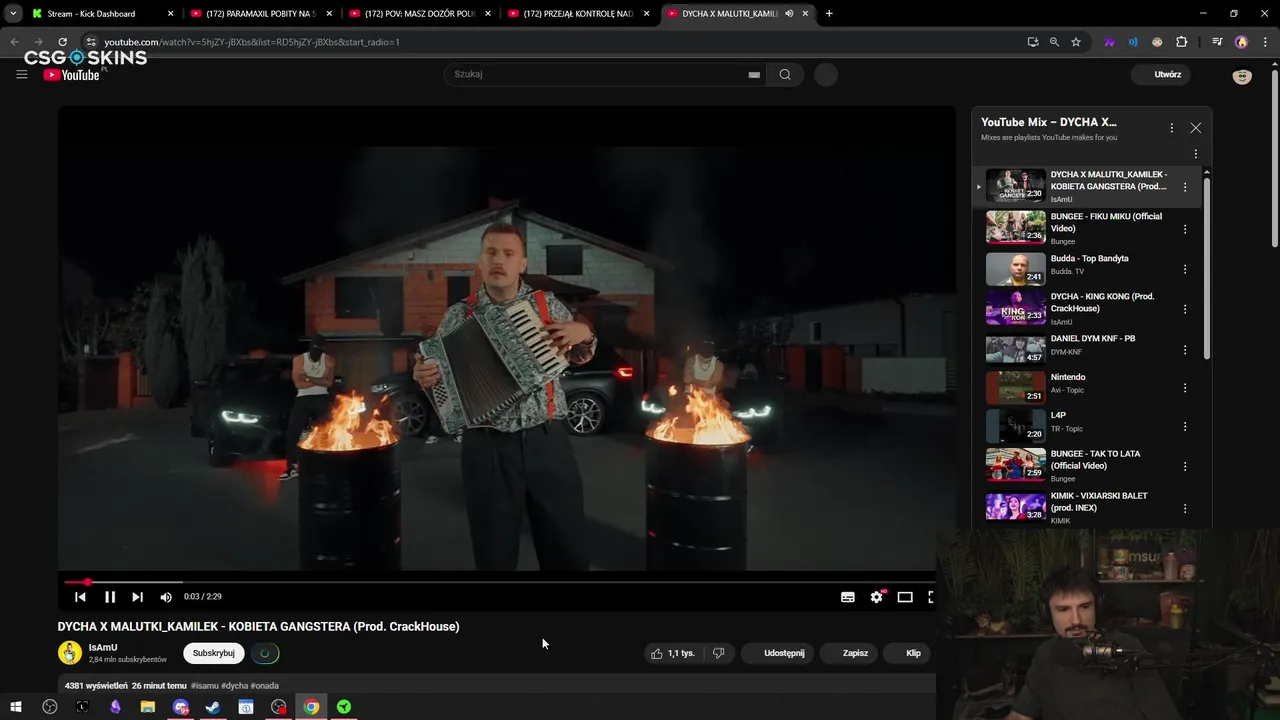
Task: Open the on-screen keyboard in search box
Action: tap(754, 74)
